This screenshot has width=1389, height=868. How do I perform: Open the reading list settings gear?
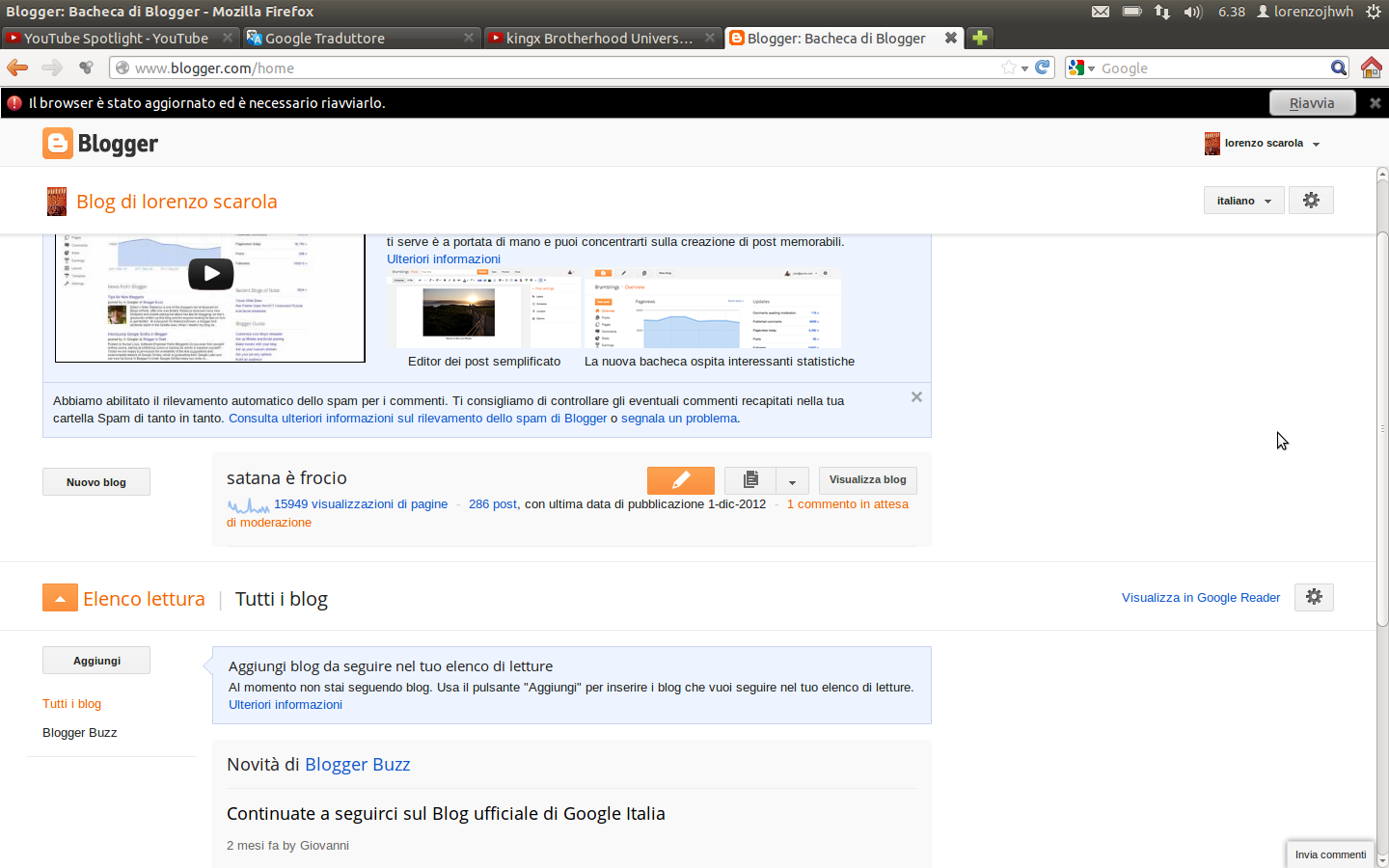tap(1314, 597)
